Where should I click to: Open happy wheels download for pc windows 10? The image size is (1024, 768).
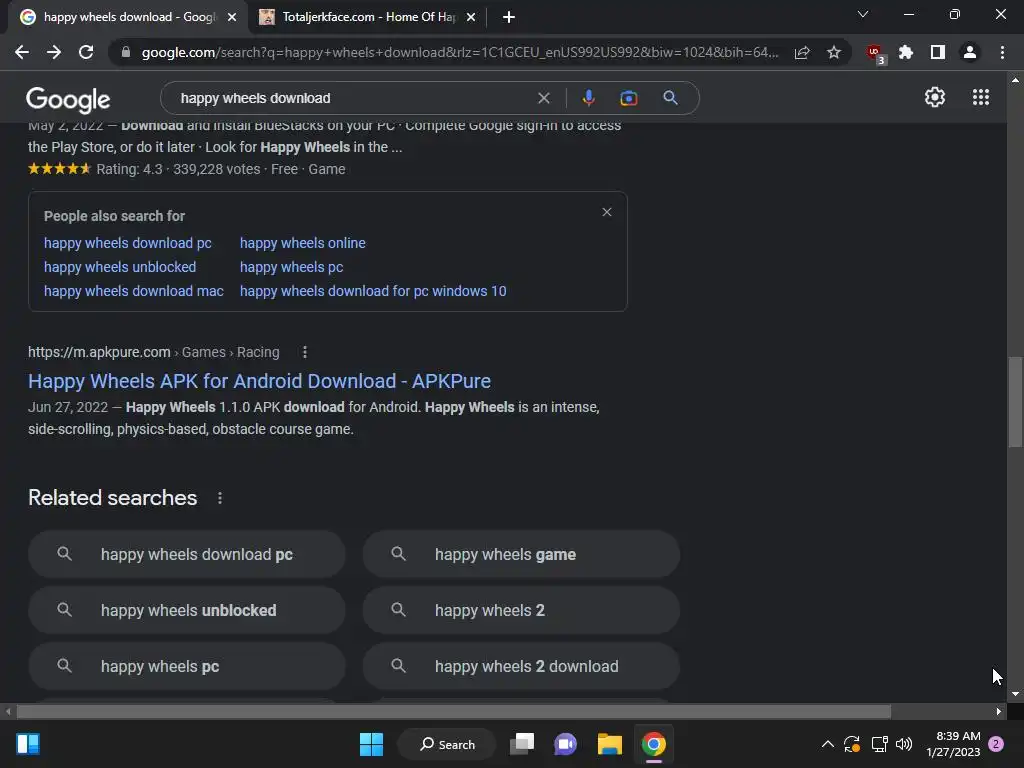[x=373, y=291]
